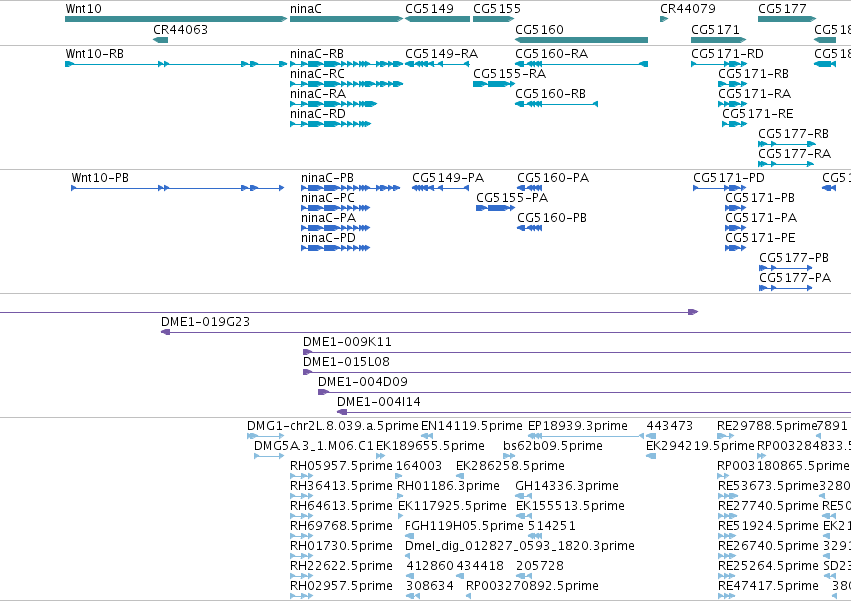Select the CG5155 gene label

click(497, 9)
